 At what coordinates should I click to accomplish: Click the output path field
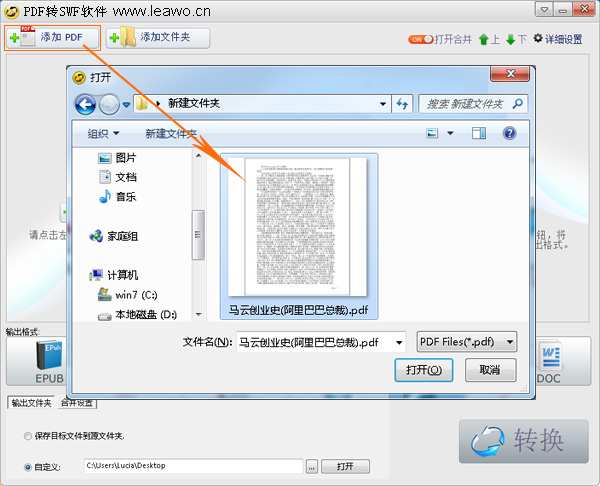coord(193,466)
